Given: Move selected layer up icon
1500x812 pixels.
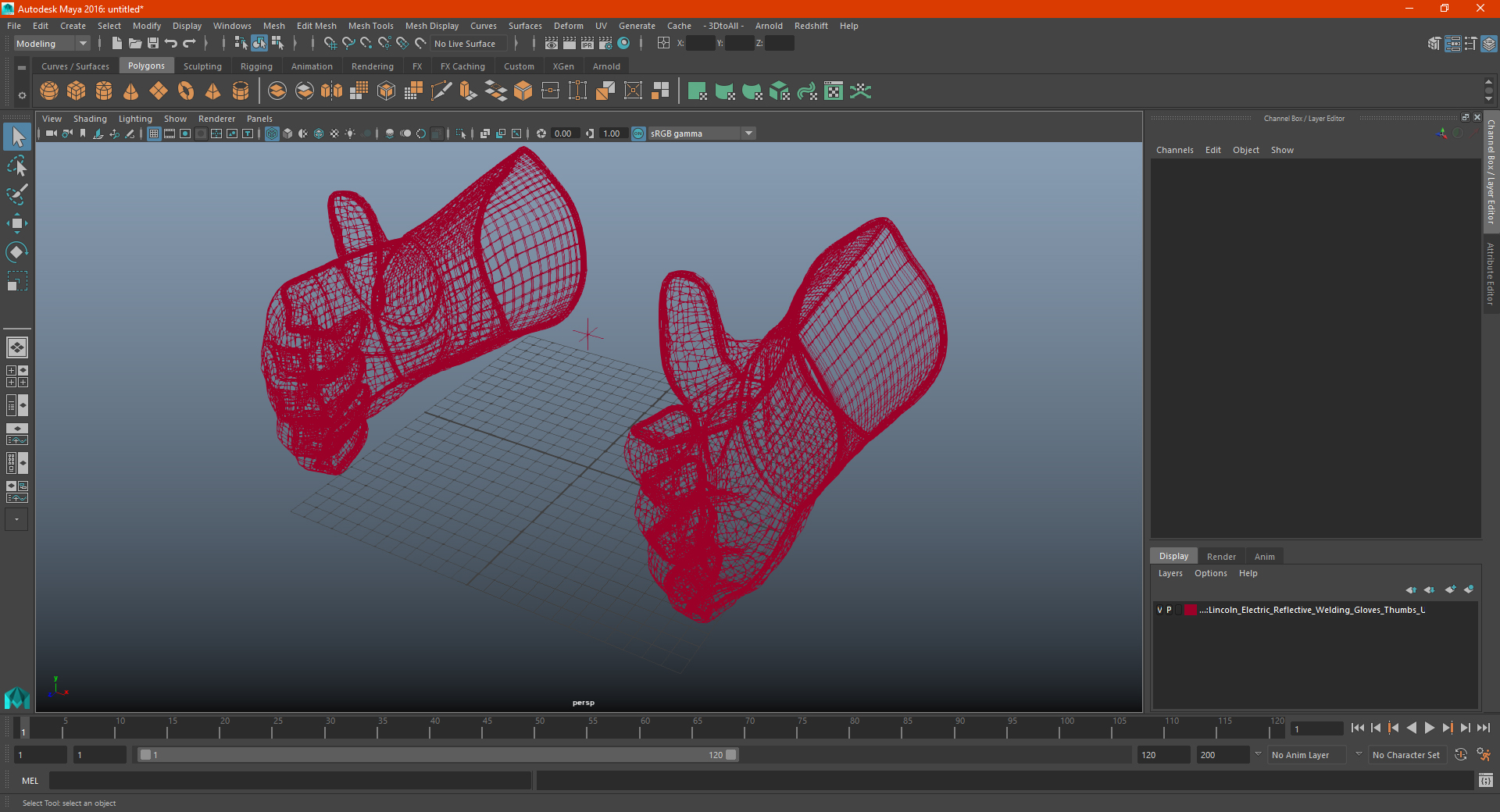Looking at the screenshot, I should [x=1411, y=589].
